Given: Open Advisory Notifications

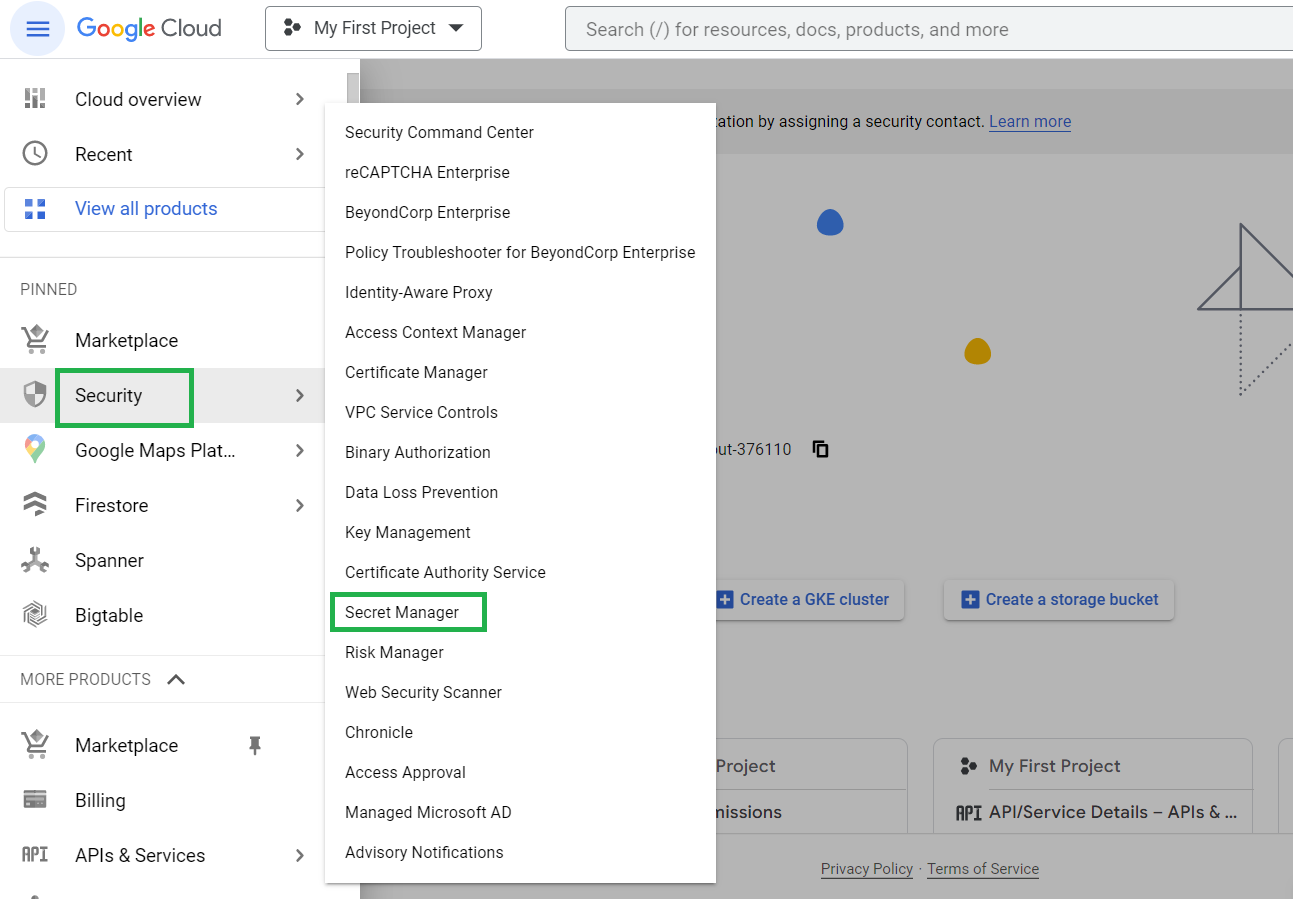Looking at the screenshot, I should coord(424,852).
